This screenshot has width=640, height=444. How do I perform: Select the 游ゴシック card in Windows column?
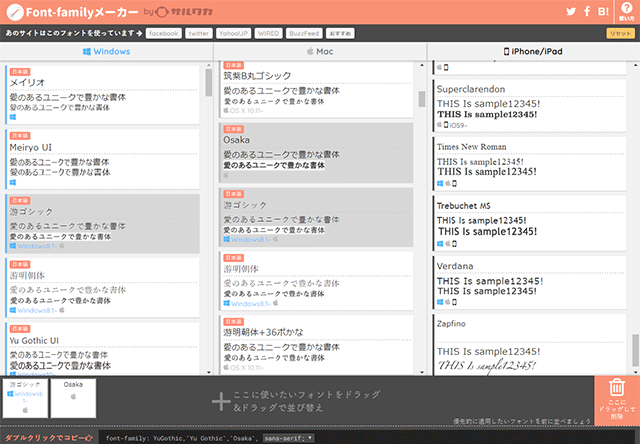[x=102, y=224]
